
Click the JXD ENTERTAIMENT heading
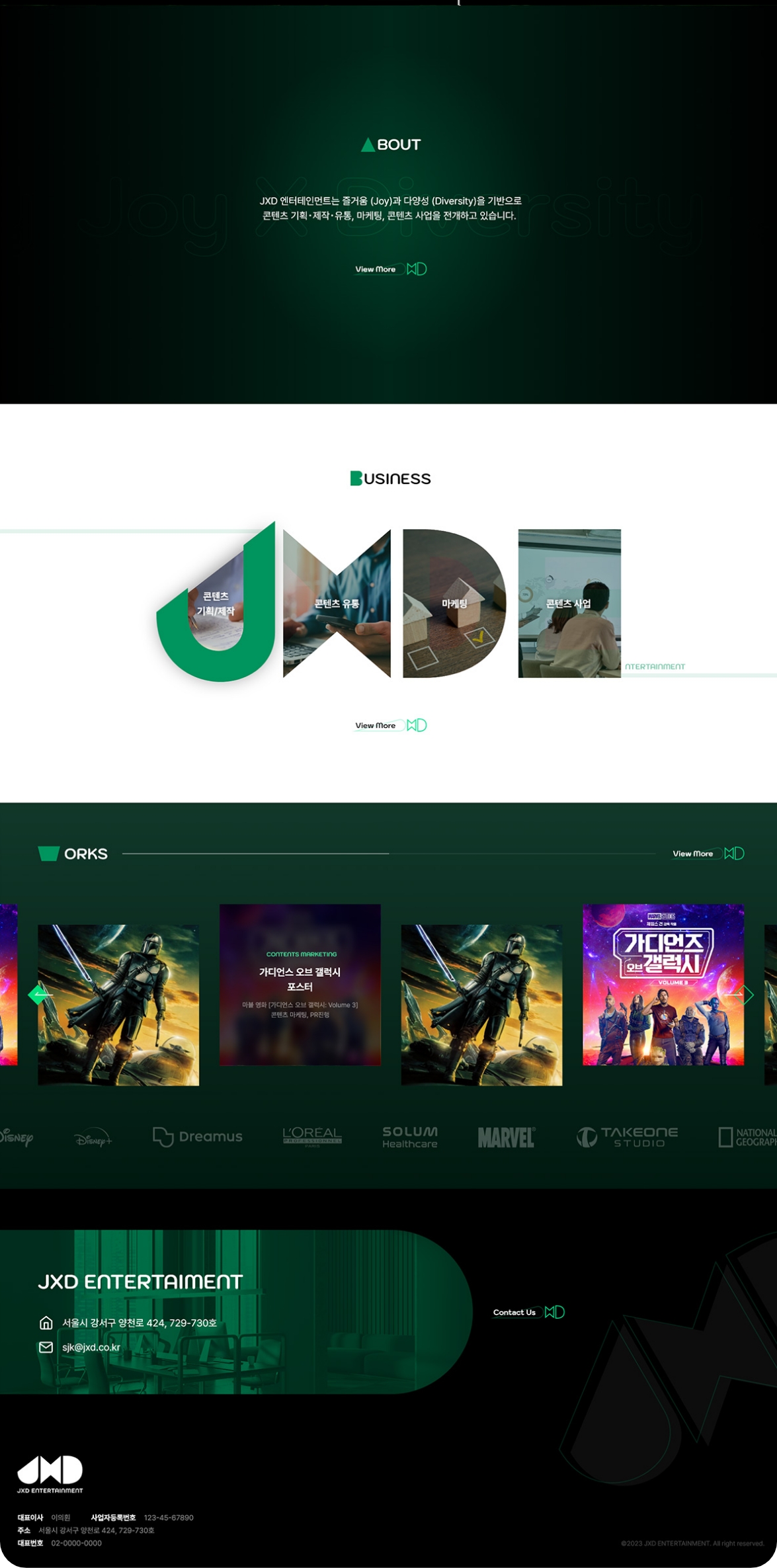point(140,1282)
